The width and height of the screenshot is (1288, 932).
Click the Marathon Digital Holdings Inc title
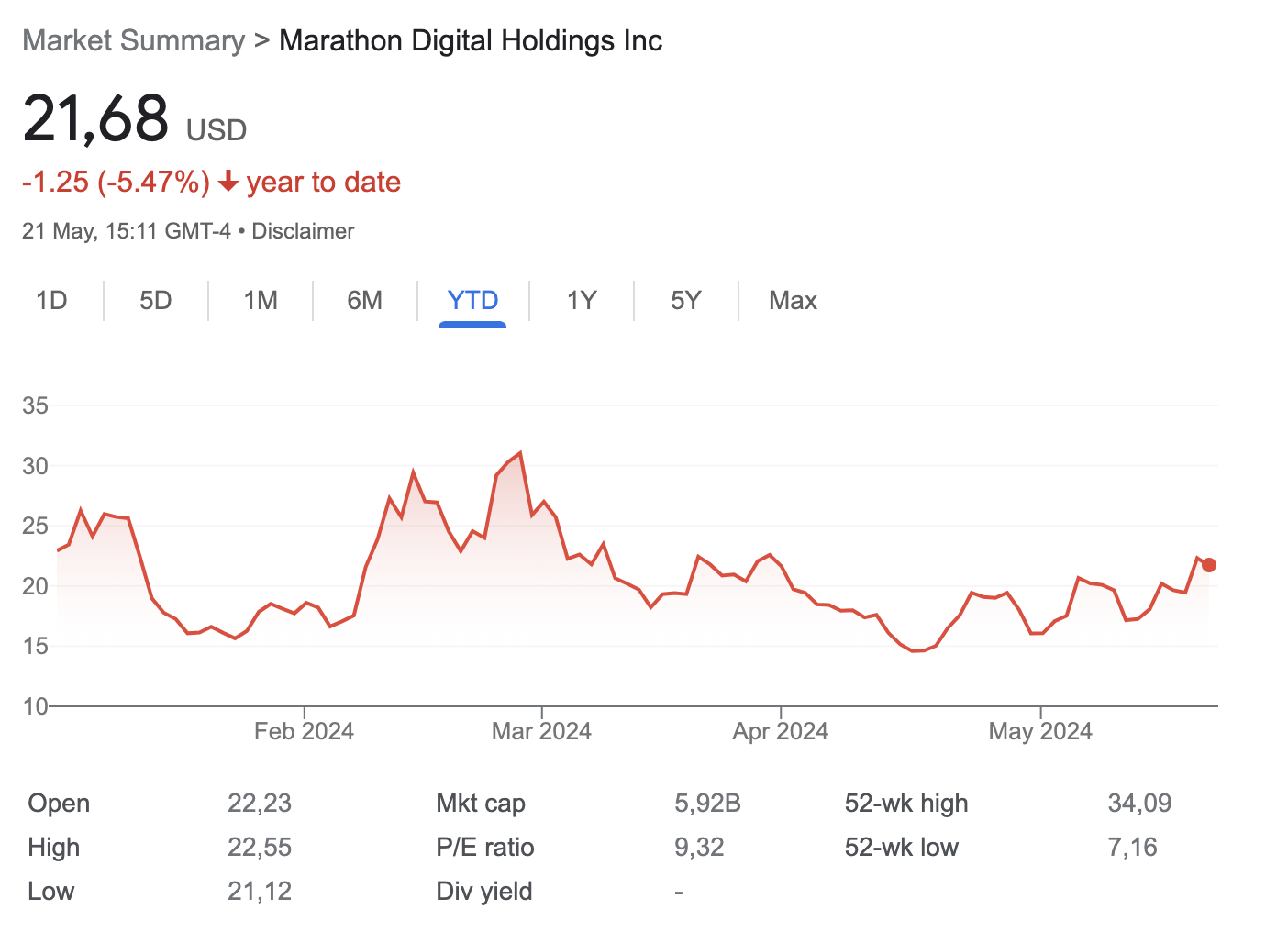[x=471, y=41]
